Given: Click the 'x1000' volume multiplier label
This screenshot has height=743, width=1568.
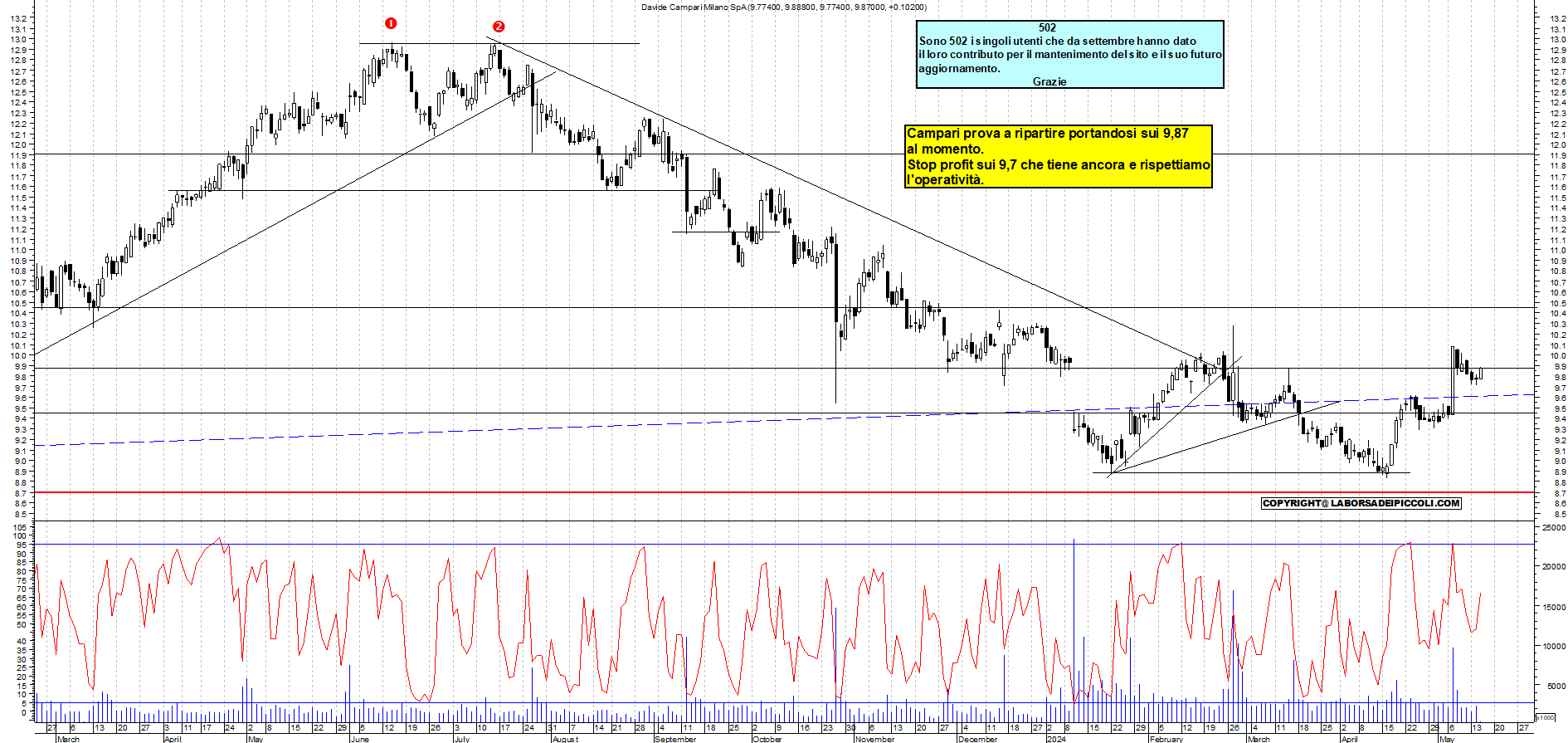Looking at the screenshot, I should [x=1546, y=717].
